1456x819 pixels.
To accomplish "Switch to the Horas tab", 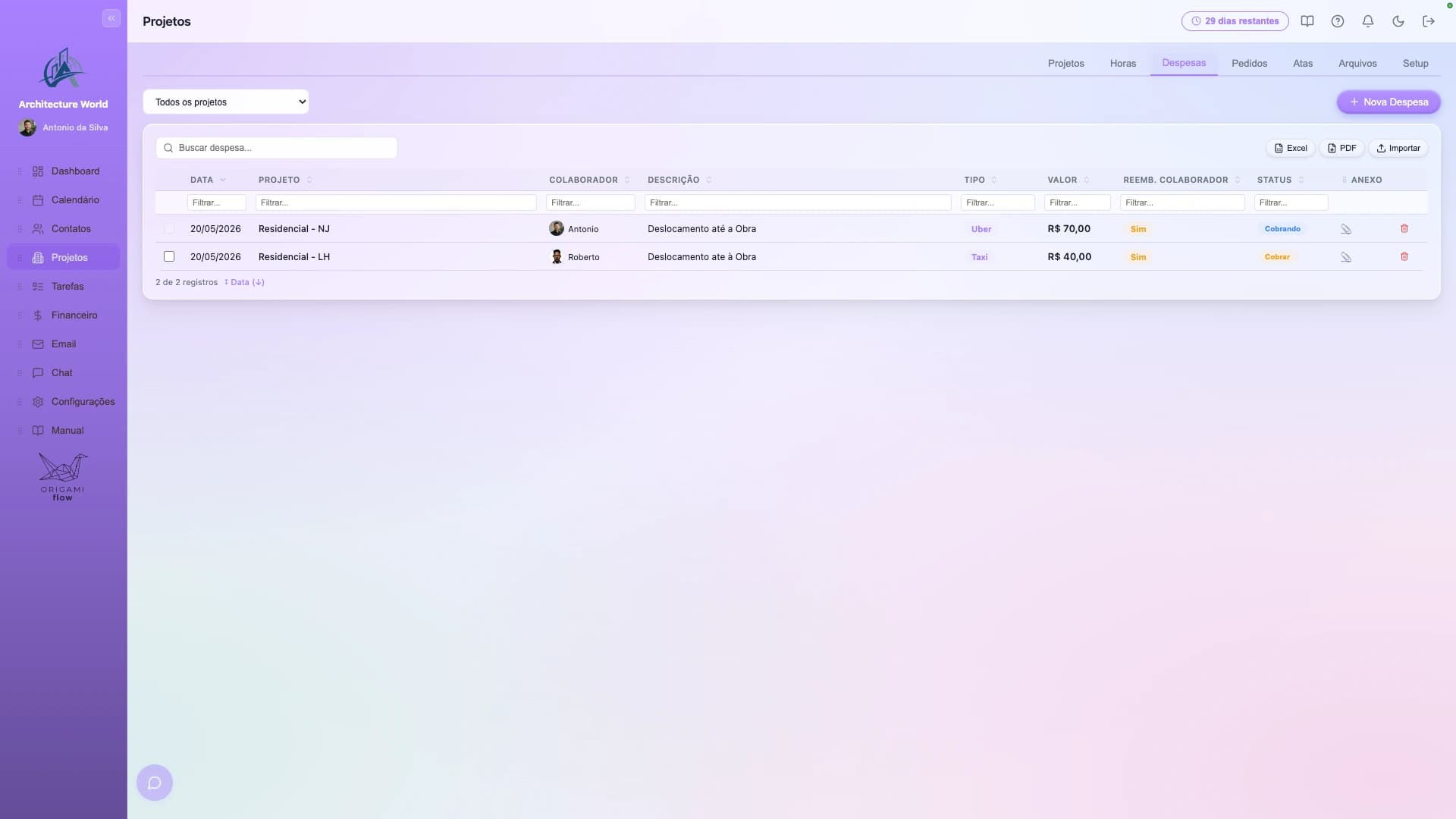I will point(1122,63).
